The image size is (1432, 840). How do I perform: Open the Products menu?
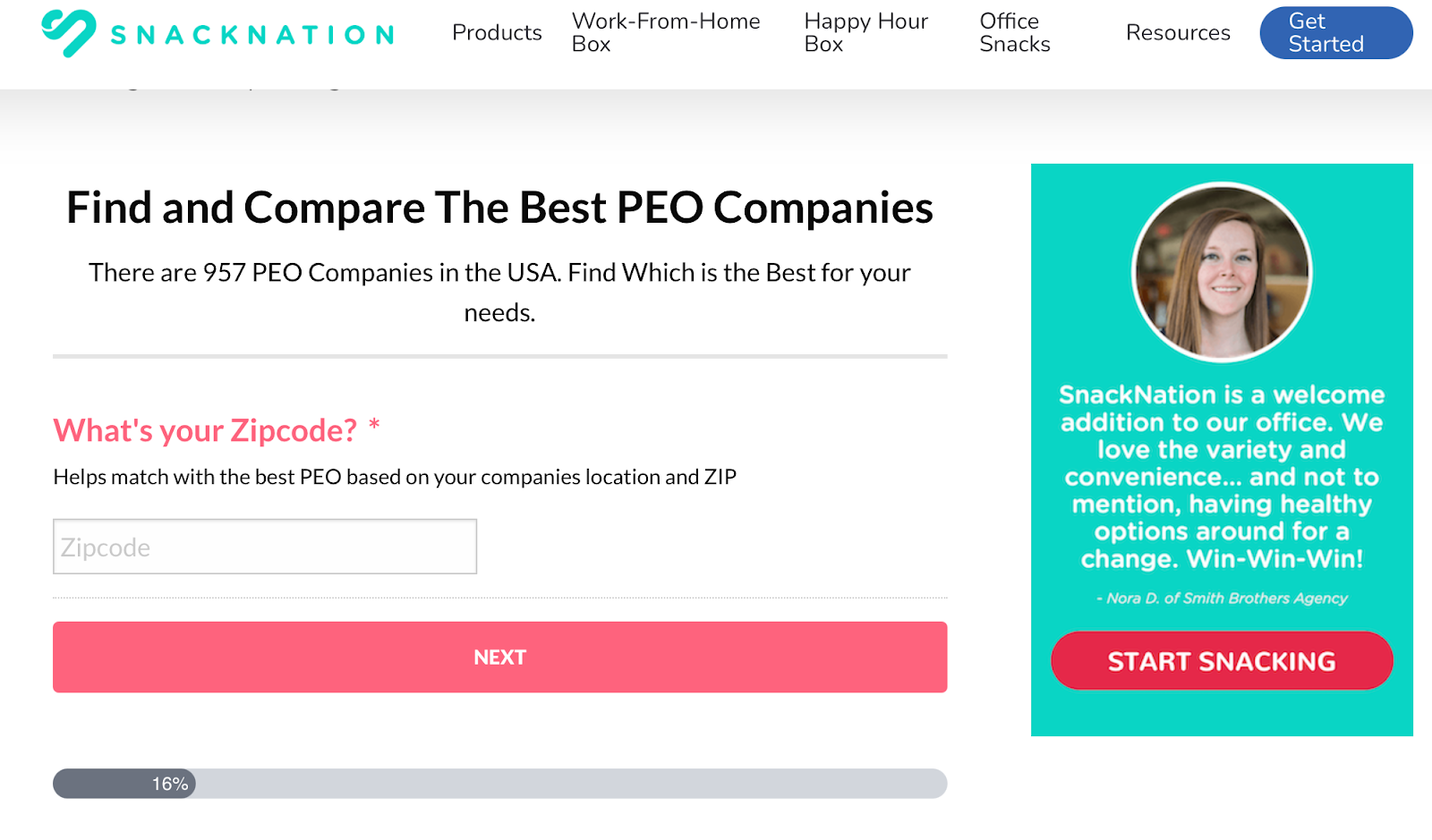point(497,32)
